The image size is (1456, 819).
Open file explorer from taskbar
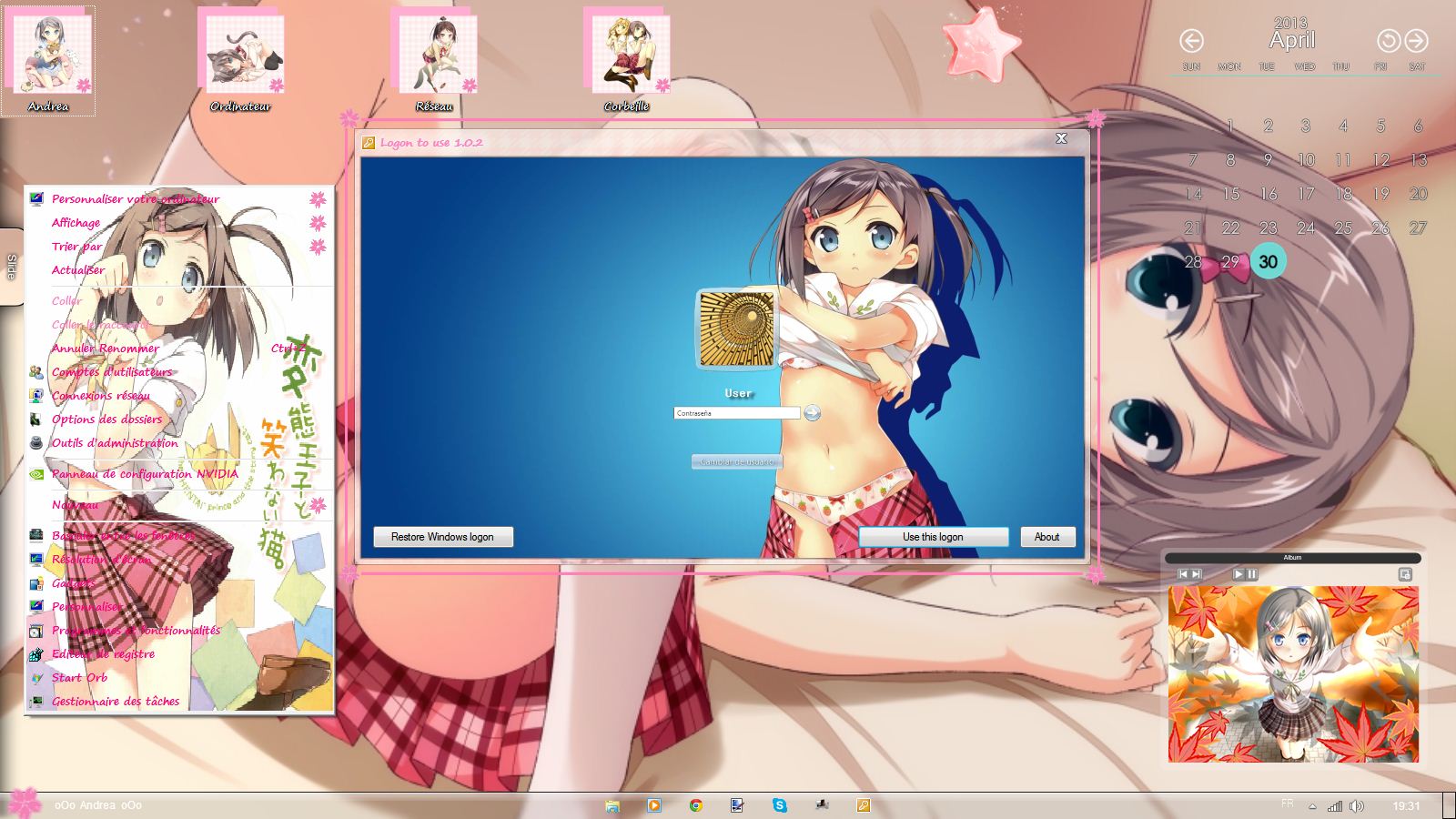[x=612, y=805]
